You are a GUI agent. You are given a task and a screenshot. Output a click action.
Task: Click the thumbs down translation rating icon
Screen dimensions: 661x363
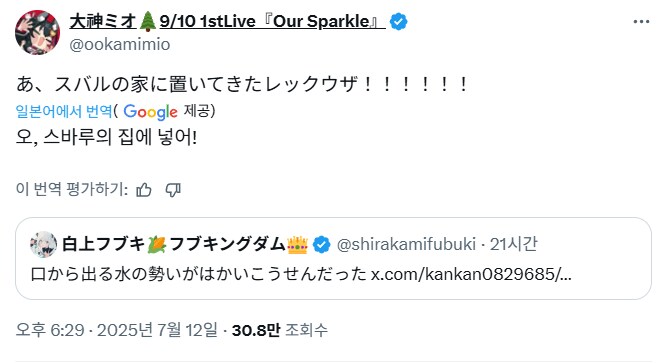coord(173,190)
